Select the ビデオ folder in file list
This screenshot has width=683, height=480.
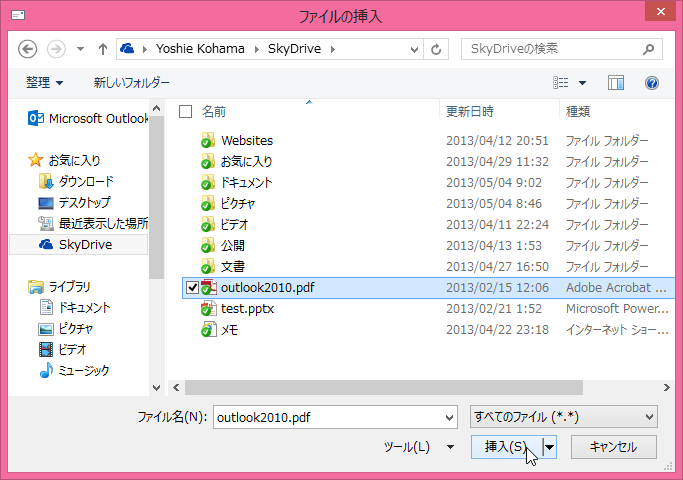[234, 224]
